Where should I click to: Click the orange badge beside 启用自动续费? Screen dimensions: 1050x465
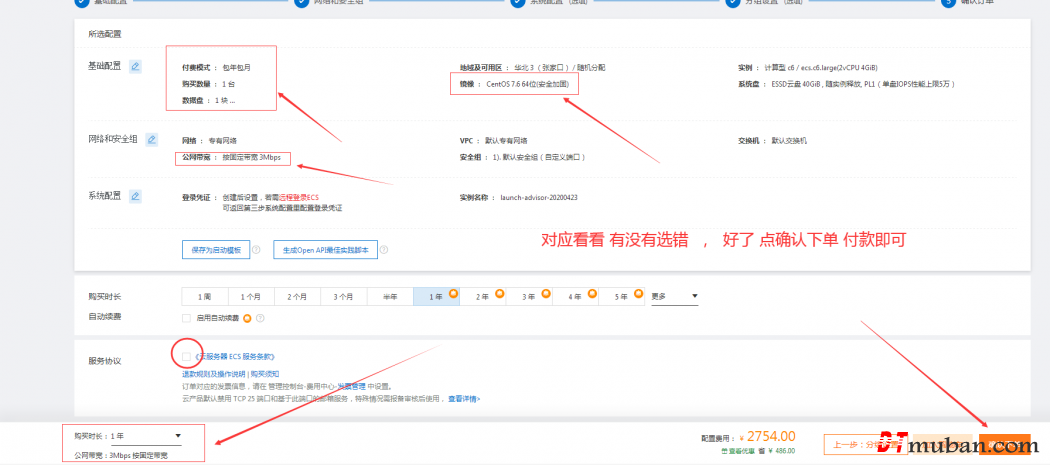[x=246, y=318]
